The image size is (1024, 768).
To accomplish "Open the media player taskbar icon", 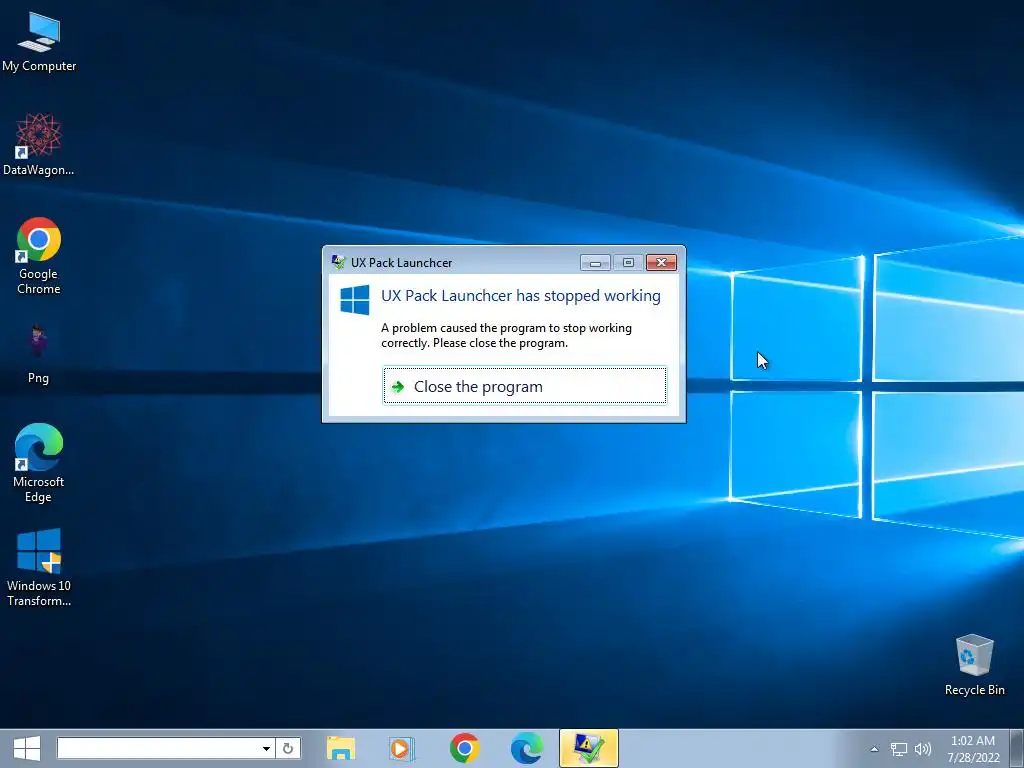I will tap(401, 748).
